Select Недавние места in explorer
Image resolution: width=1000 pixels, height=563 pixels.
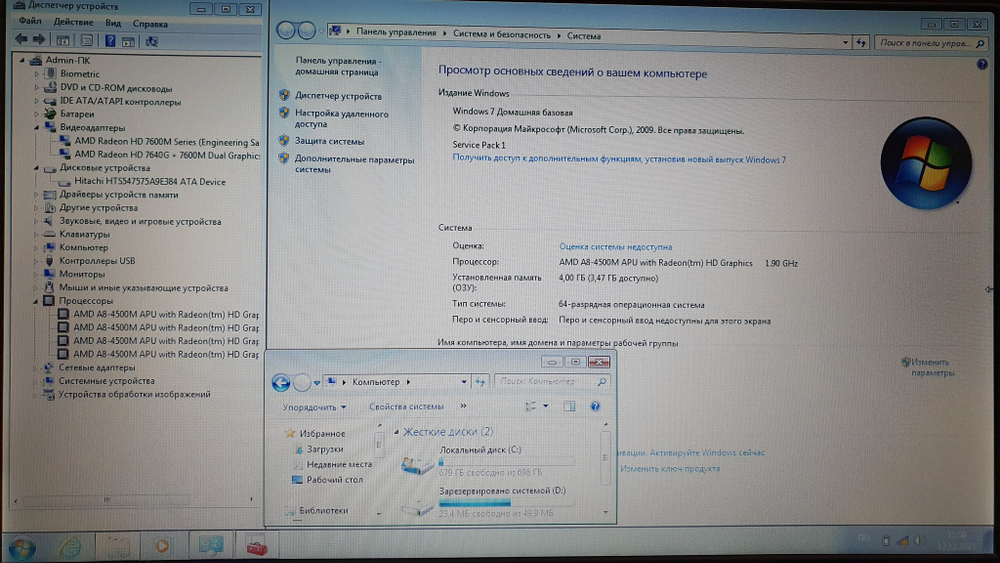tap(339, 464)
